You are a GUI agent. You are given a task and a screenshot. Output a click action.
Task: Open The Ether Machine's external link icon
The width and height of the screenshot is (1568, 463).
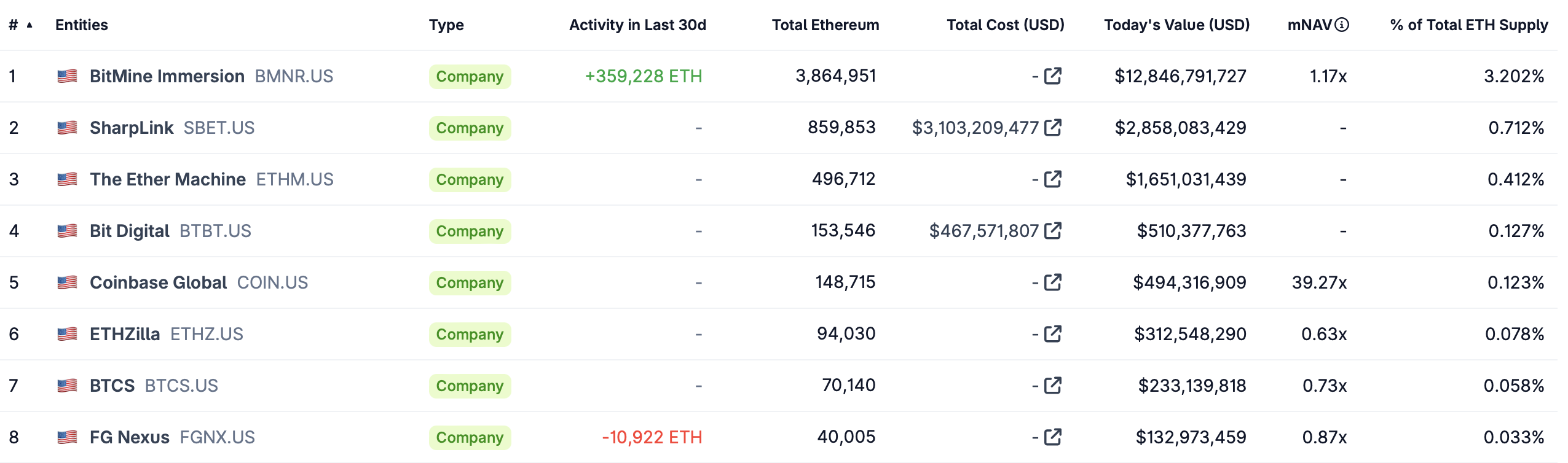pyautogui.click(x=1054, y=179)
